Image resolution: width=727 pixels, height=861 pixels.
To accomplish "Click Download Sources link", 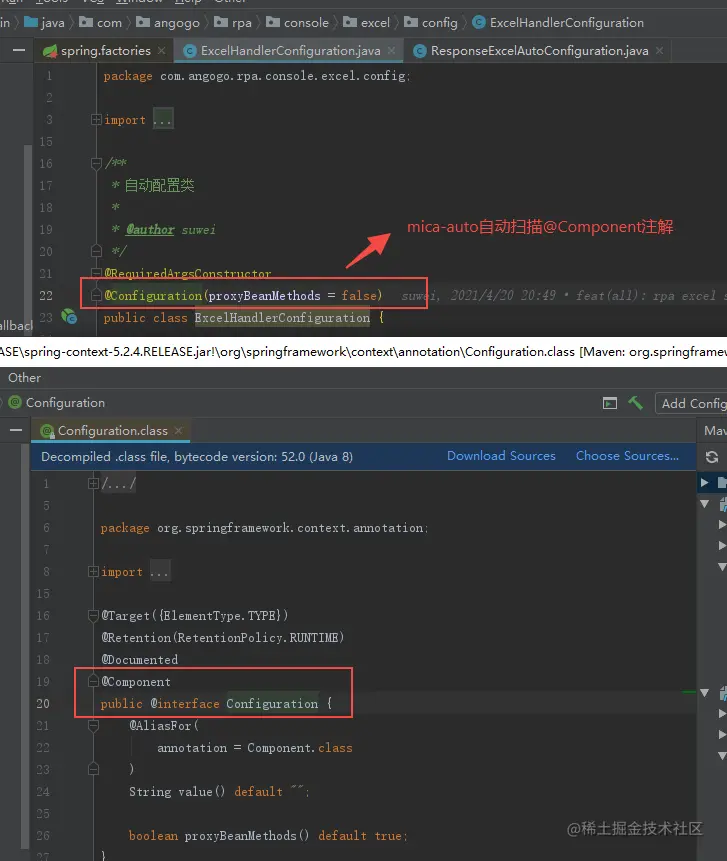I will pos(501,456).
